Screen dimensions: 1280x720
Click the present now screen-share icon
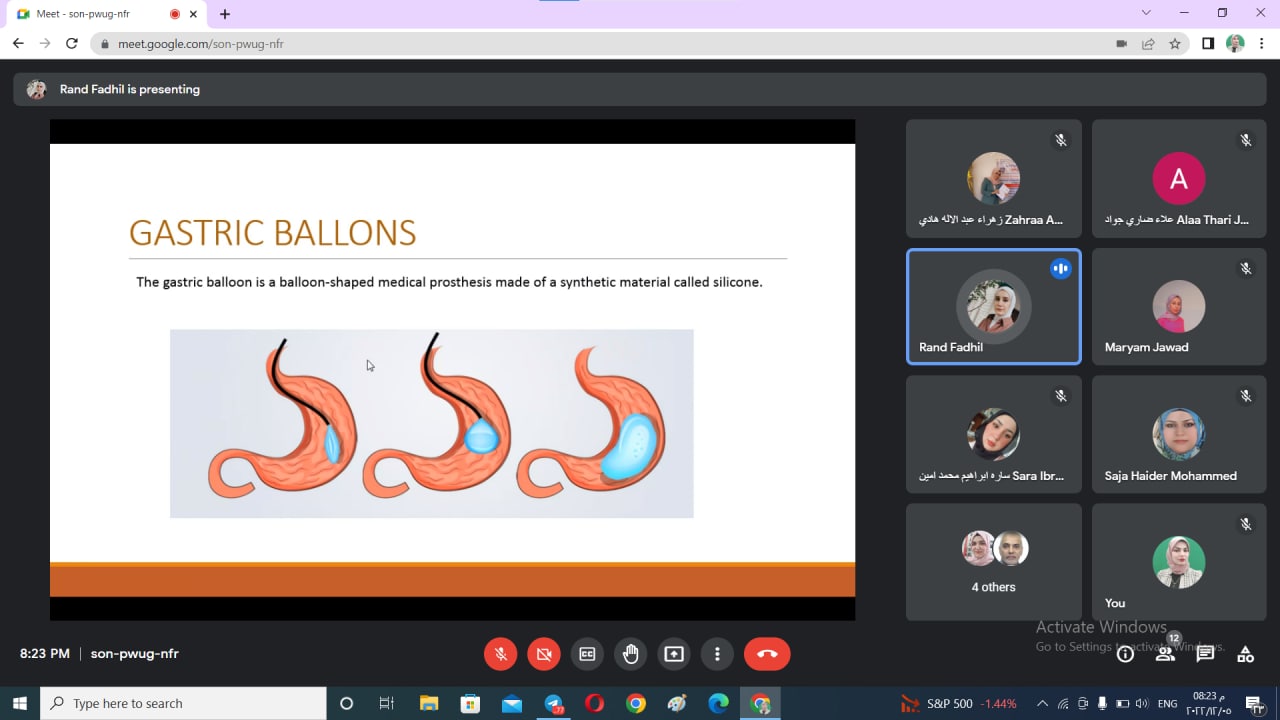click(674, 654)
